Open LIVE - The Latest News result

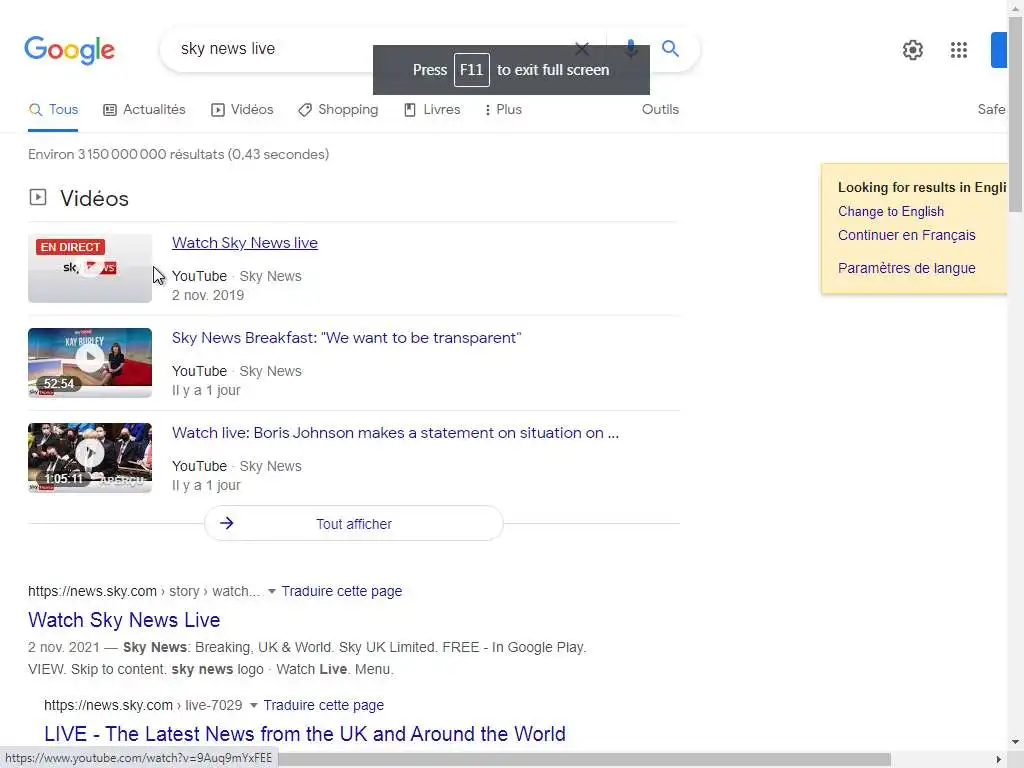304,734
